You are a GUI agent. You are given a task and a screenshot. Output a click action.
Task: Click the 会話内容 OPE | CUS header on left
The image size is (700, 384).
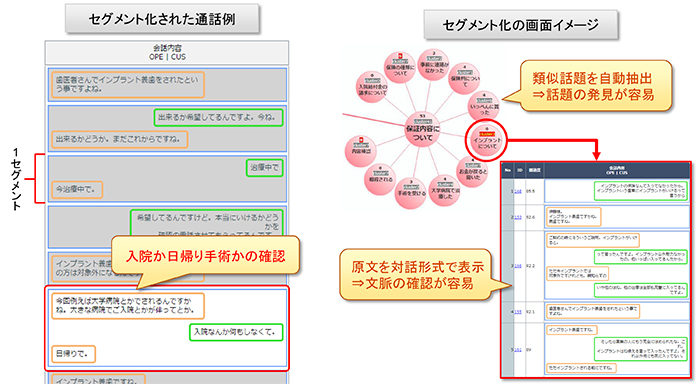tap(167, 52)
